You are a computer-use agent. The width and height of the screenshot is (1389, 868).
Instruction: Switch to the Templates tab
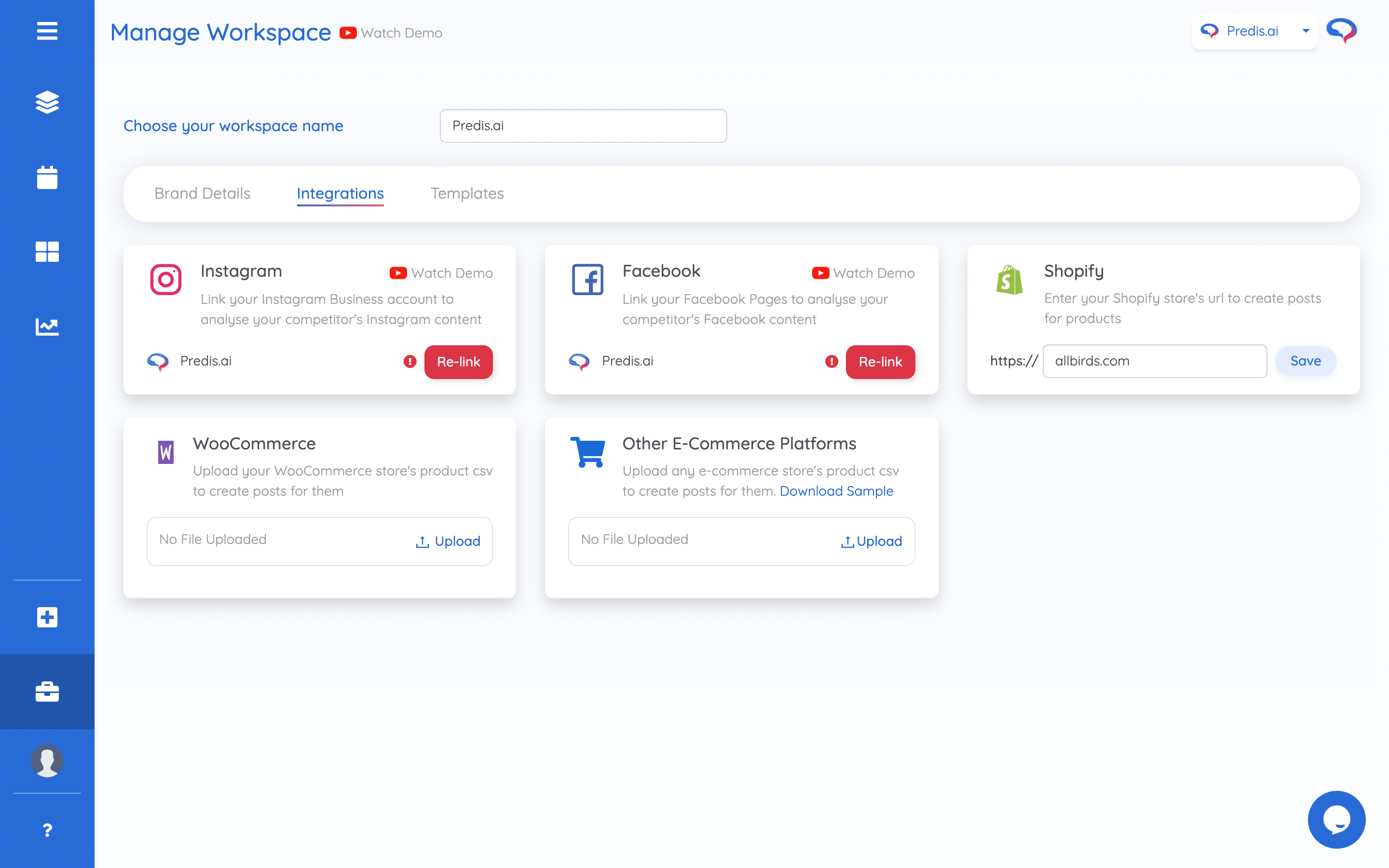(467, 193)
